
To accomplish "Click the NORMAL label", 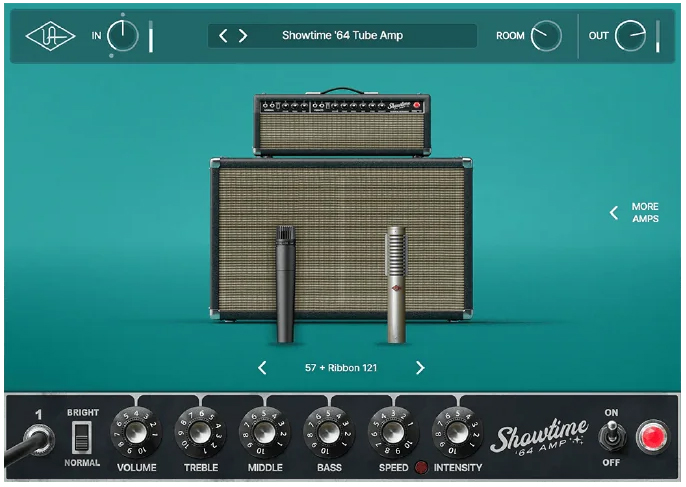I will (82, 463).
